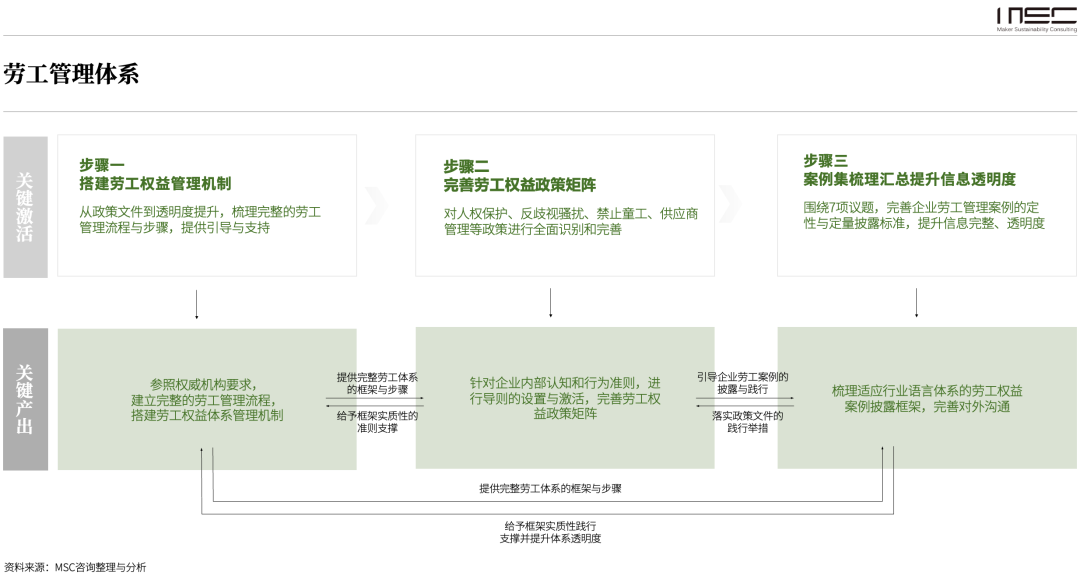1080x576 pixels.
Task: Select the heading 步骤一
Action: (102, 165)
